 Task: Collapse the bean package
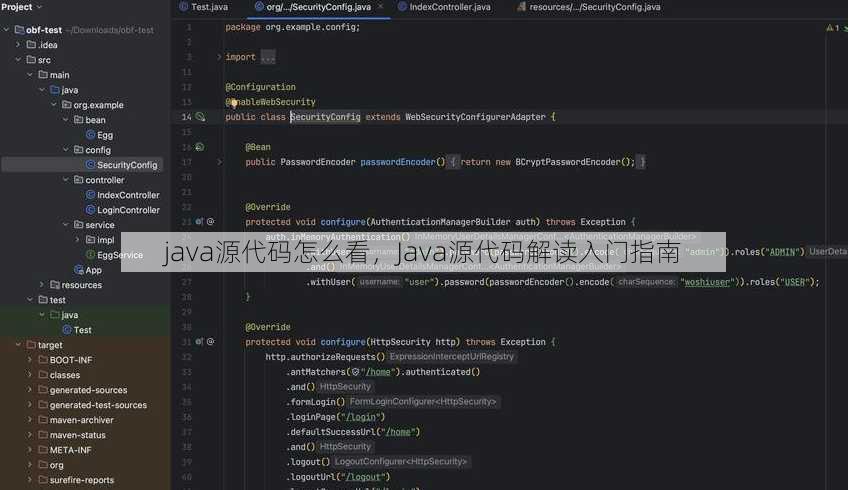(66, 120)
